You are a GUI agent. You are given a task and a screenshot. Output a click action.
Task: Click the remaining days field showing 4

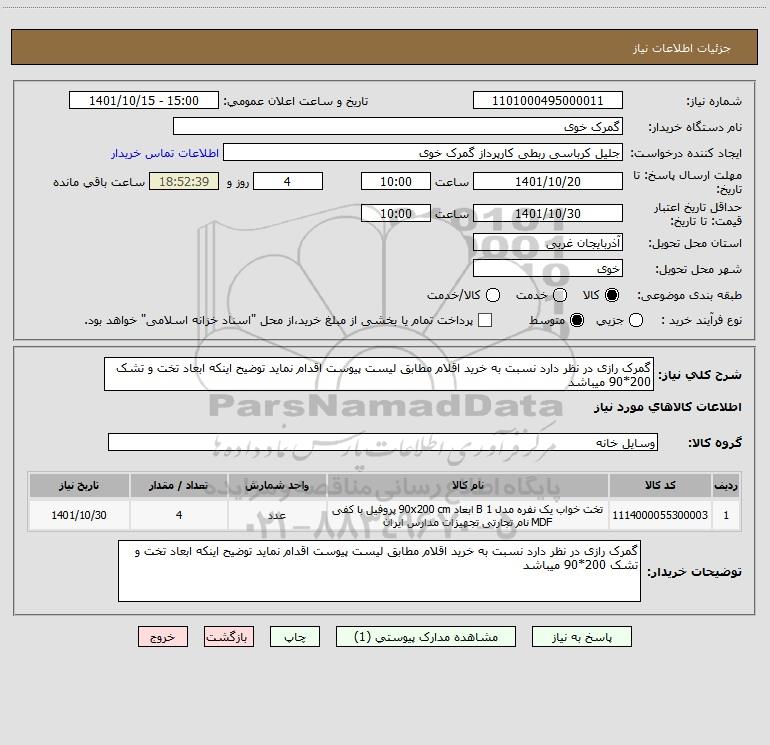pyautogui.click(x=288, y=181)
